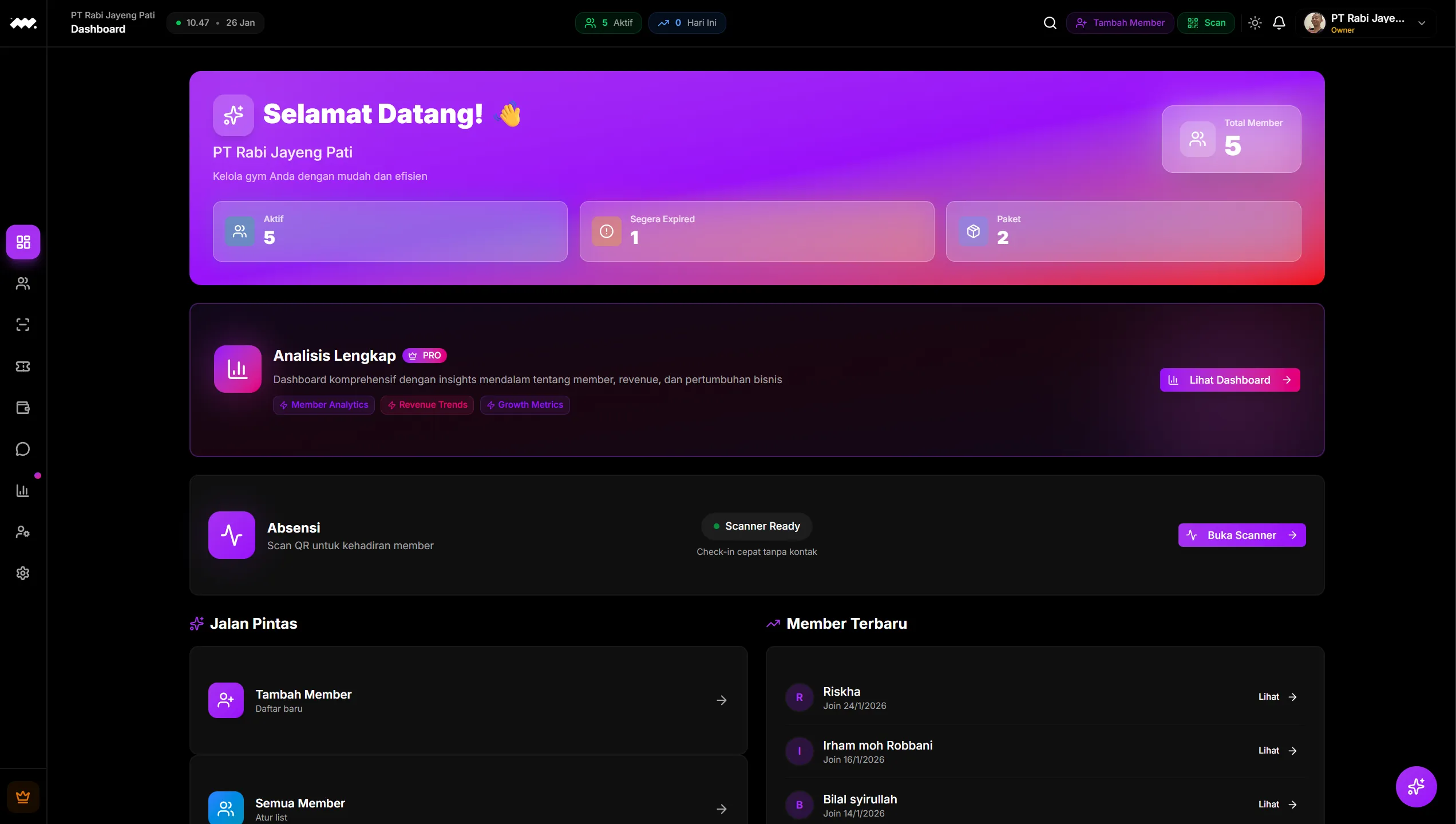This screenshot has width=1456, height=824.
Task: Click the Member Analytics pill badge
Action: pyautogui.click(x=323, y=404)
